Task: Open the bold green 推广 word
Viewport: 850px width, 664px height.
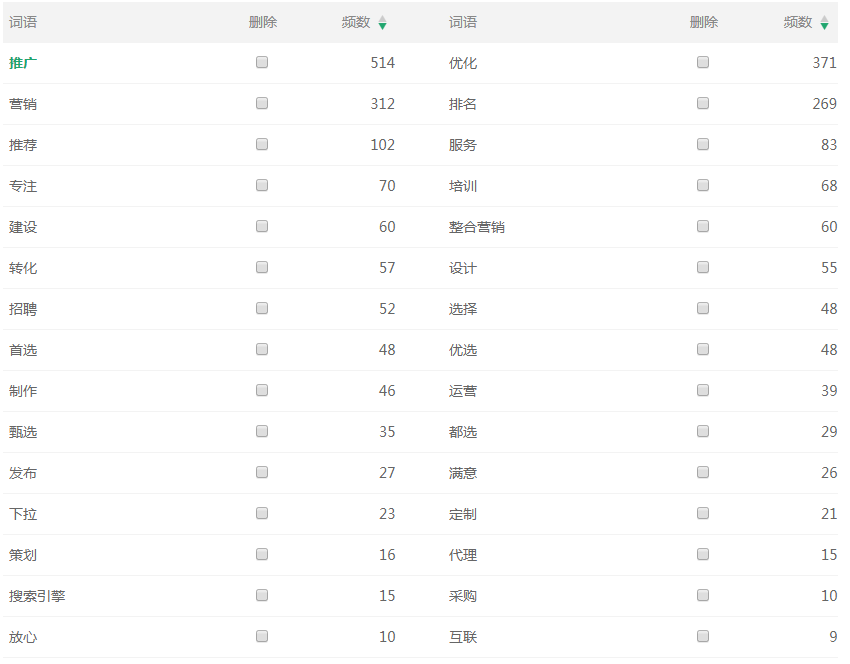Action: click(x=24, y=63)
